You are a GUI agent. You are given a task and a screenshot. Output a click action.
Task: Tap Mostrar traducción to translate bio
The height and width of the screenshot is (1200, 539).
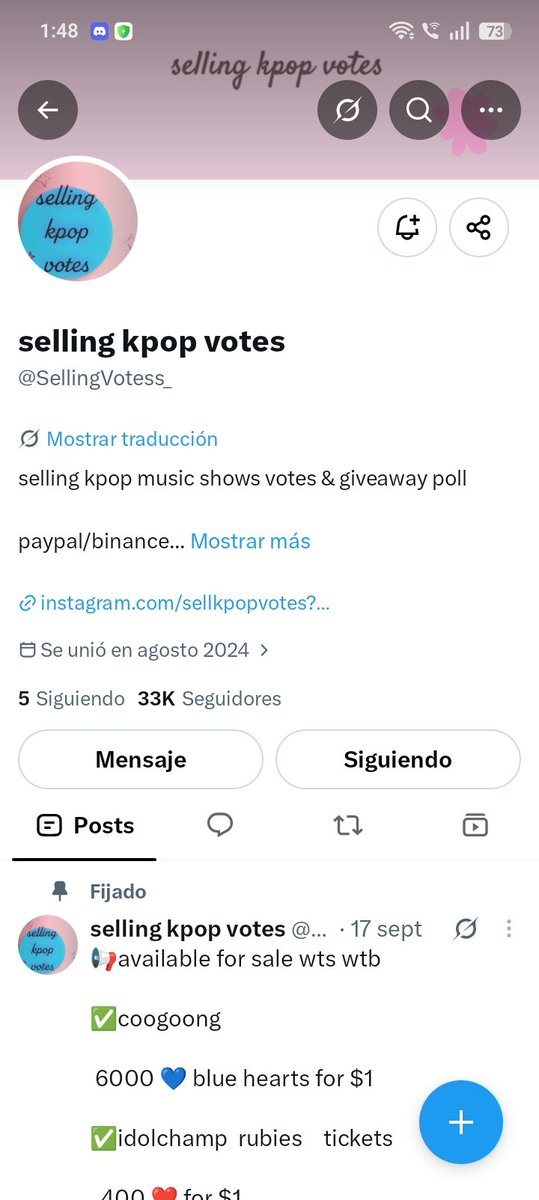tap(132, 439)
